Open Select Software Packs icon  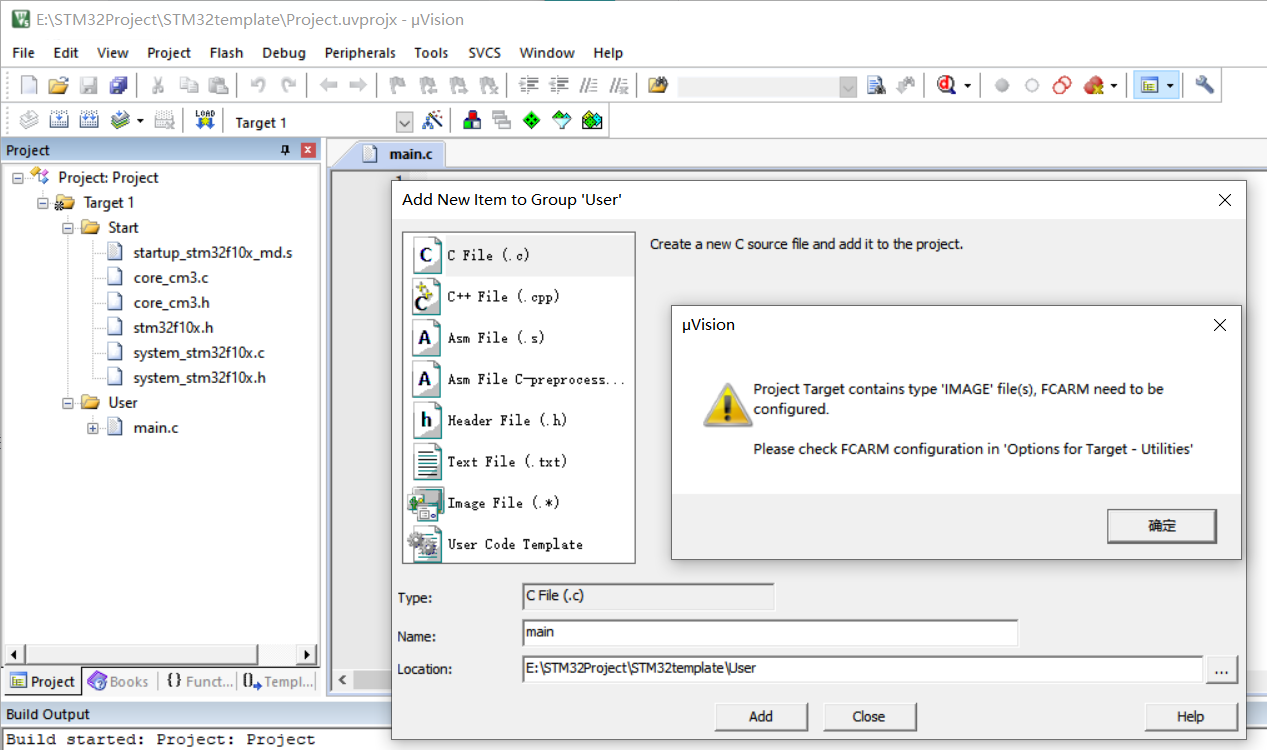[562, 121]
